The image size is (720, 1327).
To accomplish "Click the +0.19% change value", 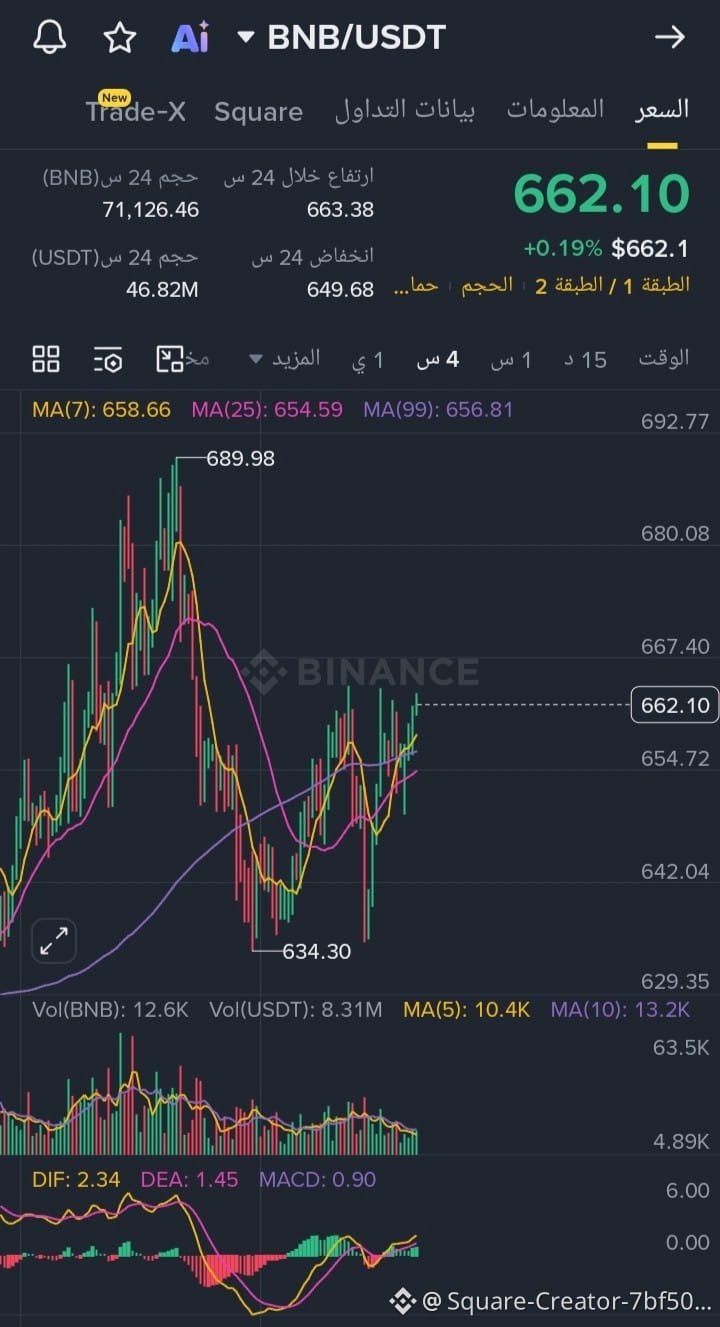I will [563, 248].
